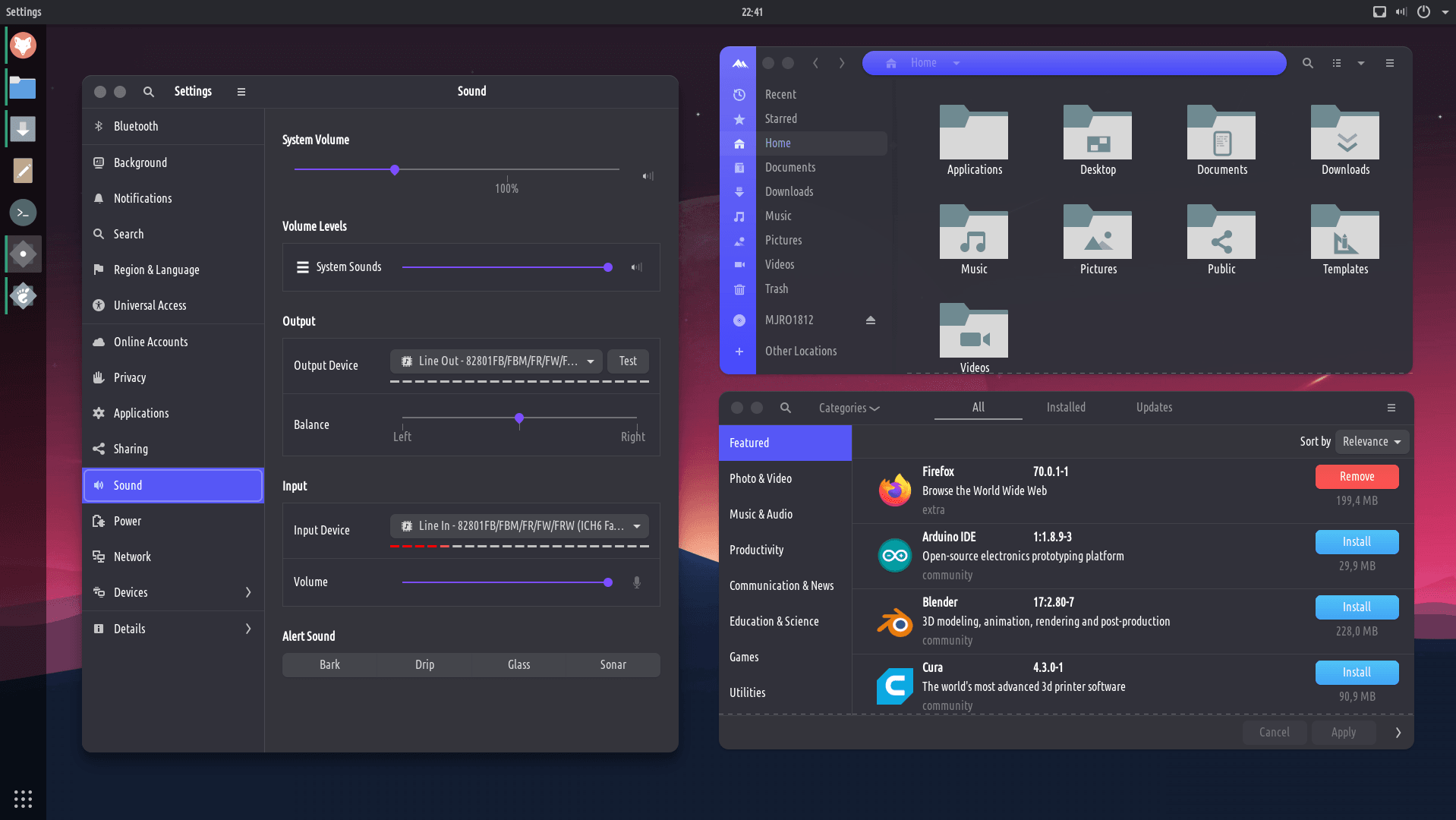Screen dimensions: 1456x820
Task: Open the Output Device dropdown
Action: point(496,361)
